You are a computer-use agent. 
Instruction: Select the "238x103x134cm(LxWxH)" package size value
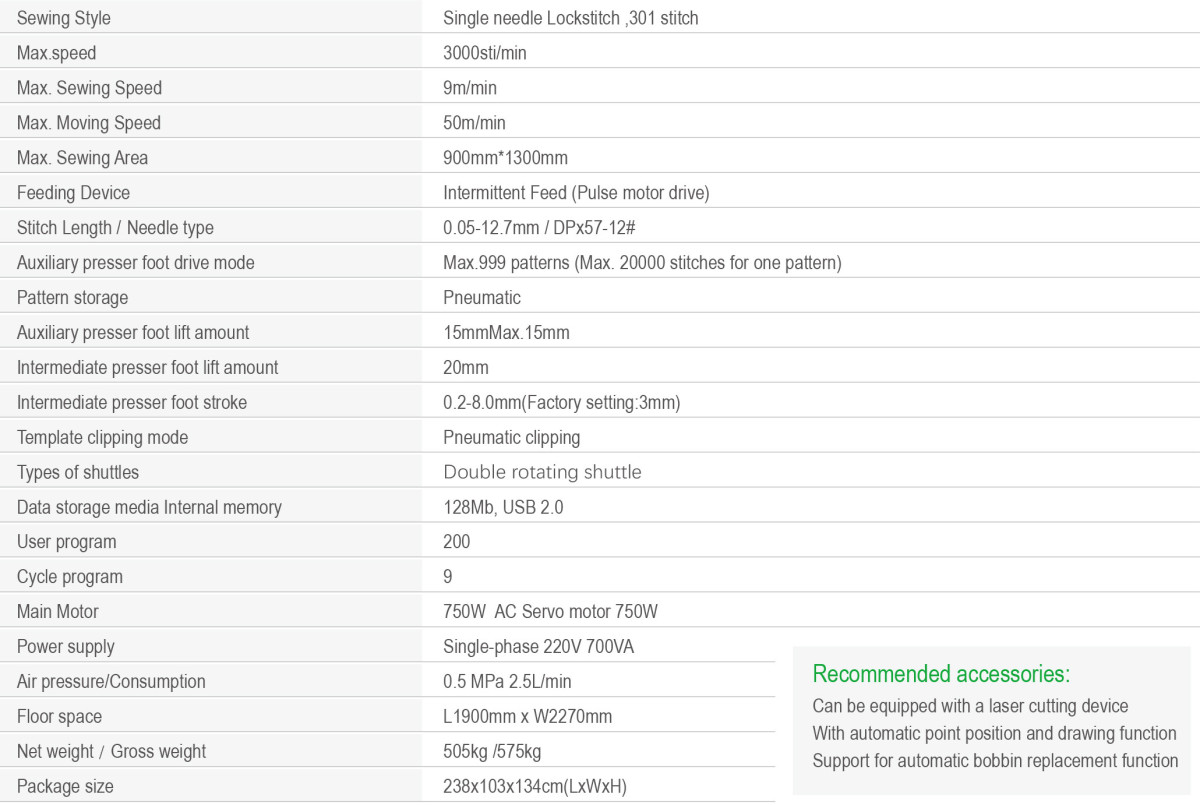coord(534,787)
